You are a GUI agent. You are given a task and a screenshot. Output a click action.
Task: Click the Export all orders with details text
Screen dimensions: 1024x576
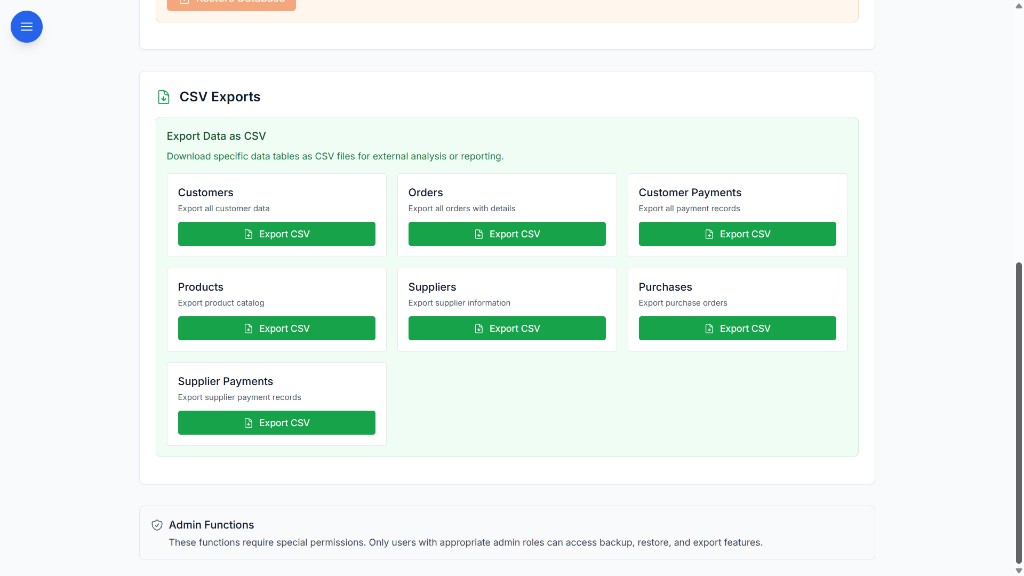tap(462, 208)
